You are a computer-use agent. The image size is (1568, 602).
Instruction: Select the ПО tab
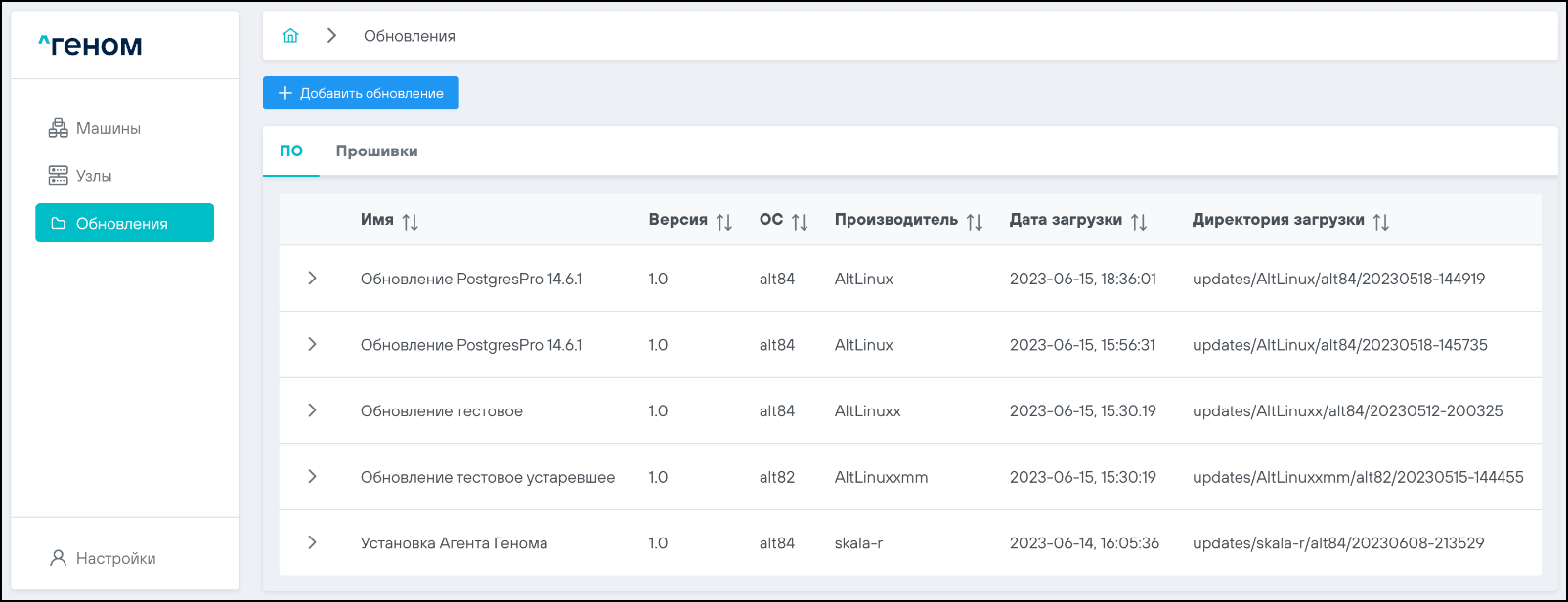coord(291,151)
